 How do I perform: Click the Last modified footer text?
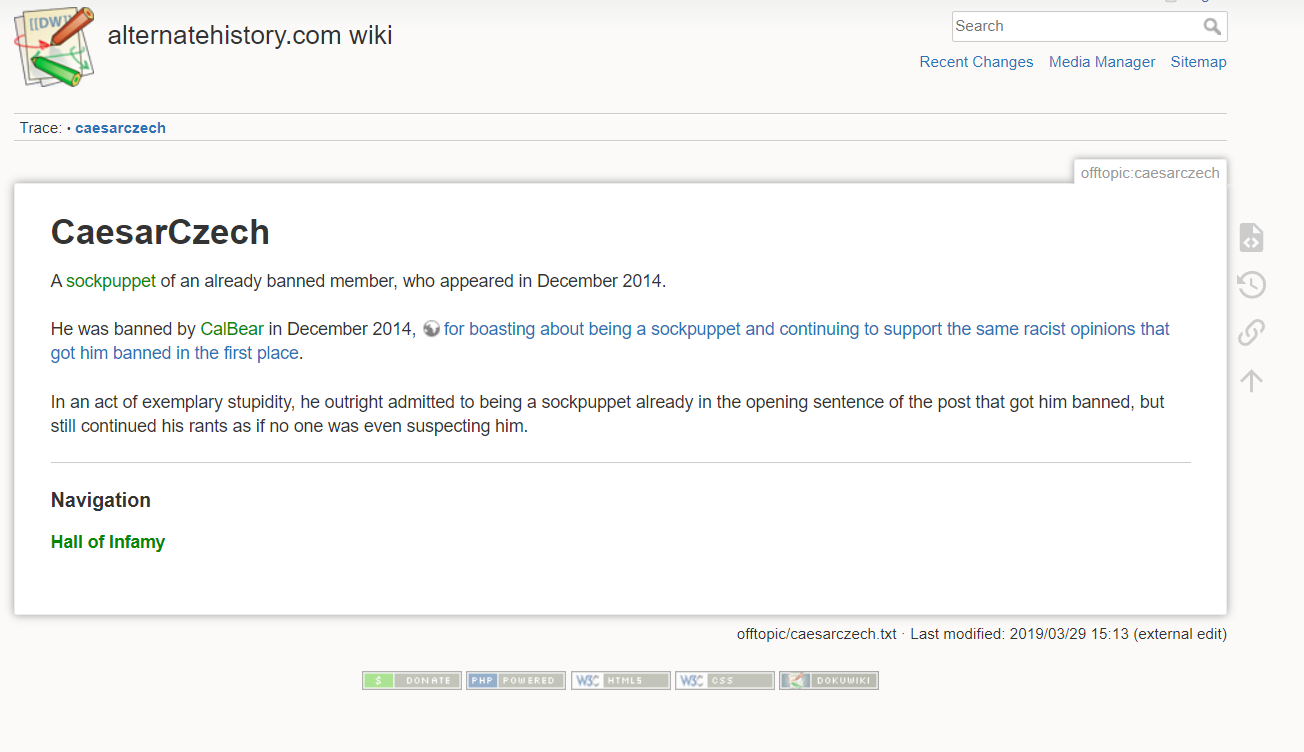(1068, 634)
